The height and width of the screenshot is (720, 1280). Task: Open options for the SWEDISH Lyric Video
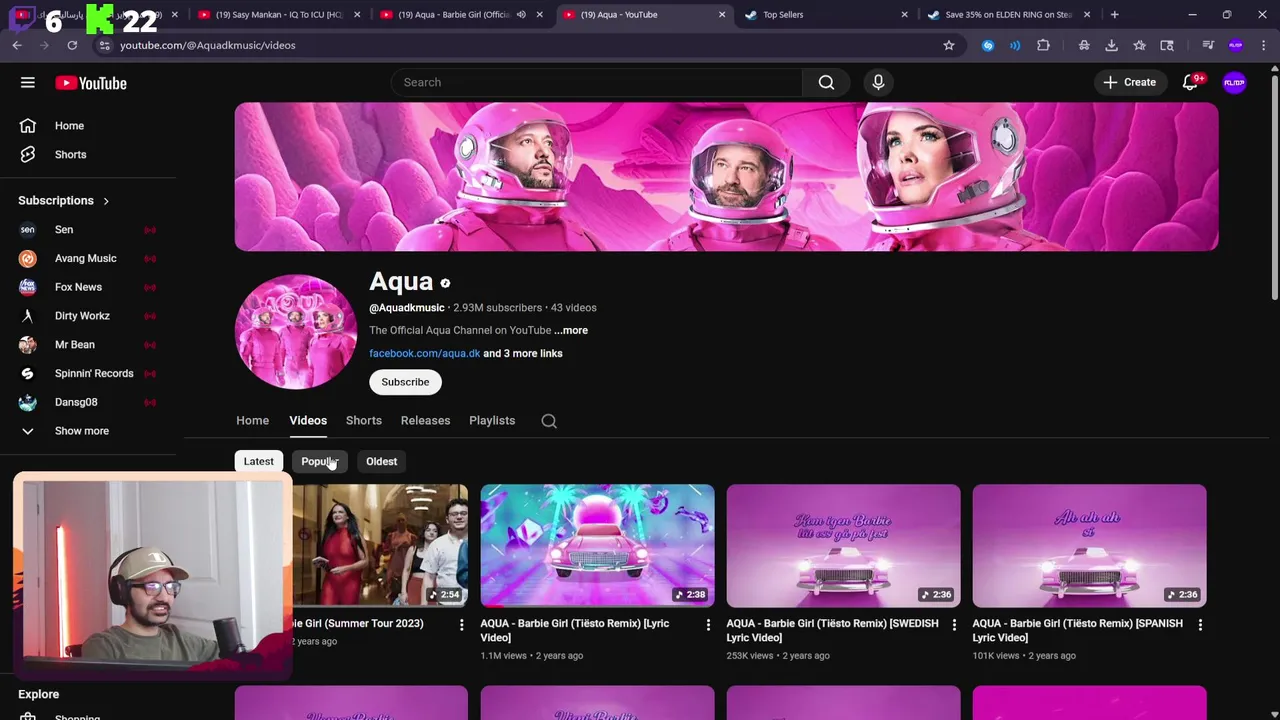tap(954, 625)
